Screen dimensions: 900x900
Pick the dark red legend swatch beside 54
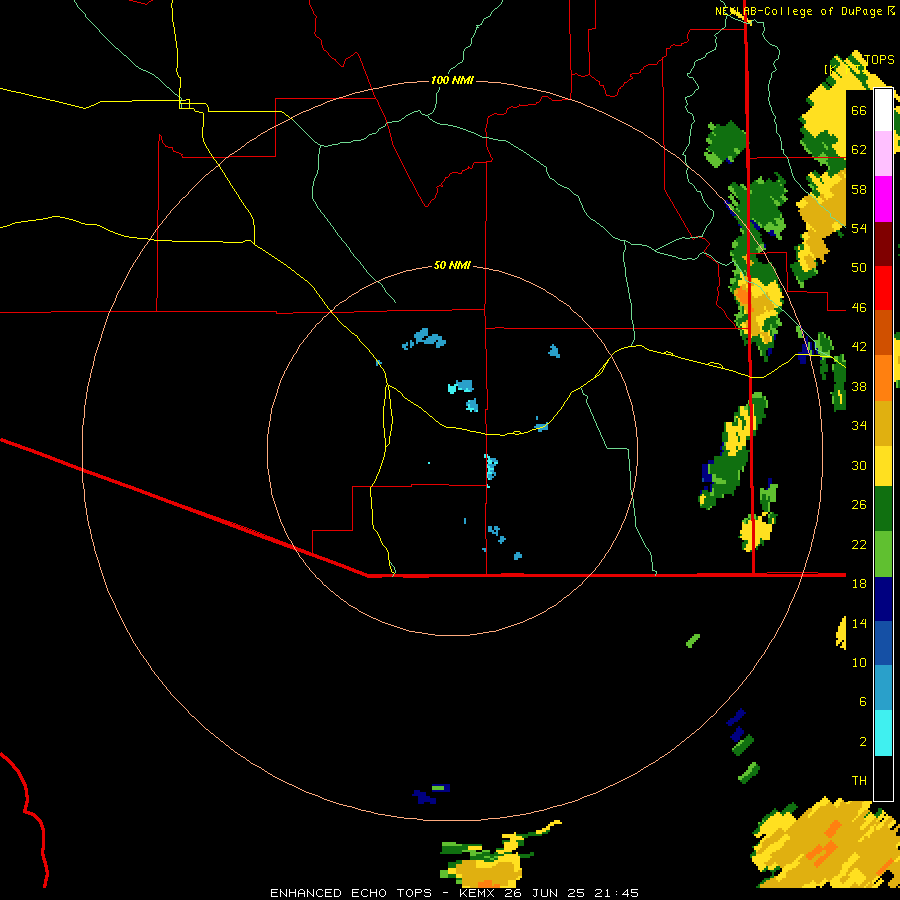(883, 243)
